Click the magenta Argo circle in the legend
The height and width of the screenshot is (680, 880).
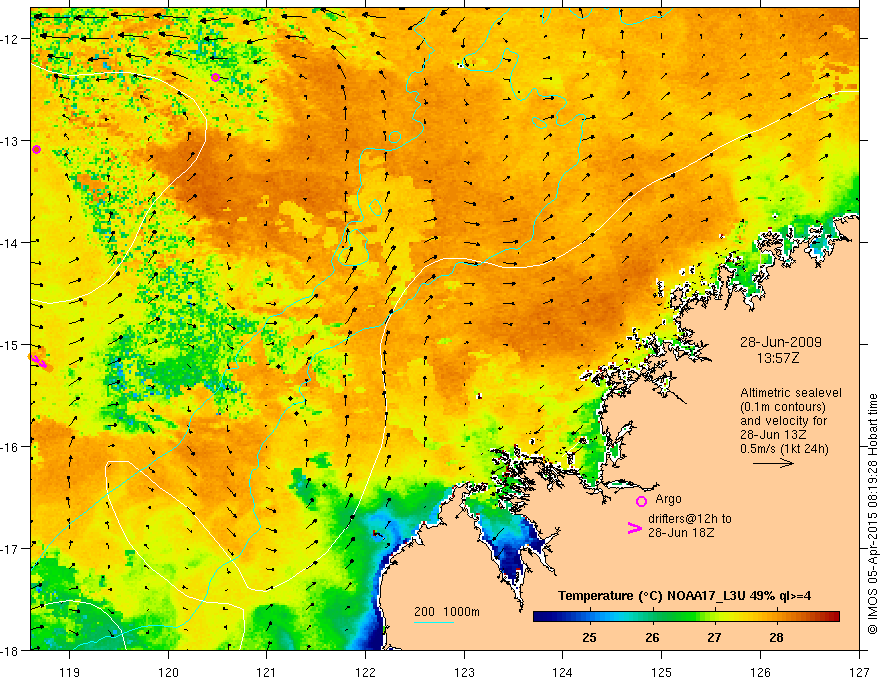pyautogui.click(x=641, y=501)
